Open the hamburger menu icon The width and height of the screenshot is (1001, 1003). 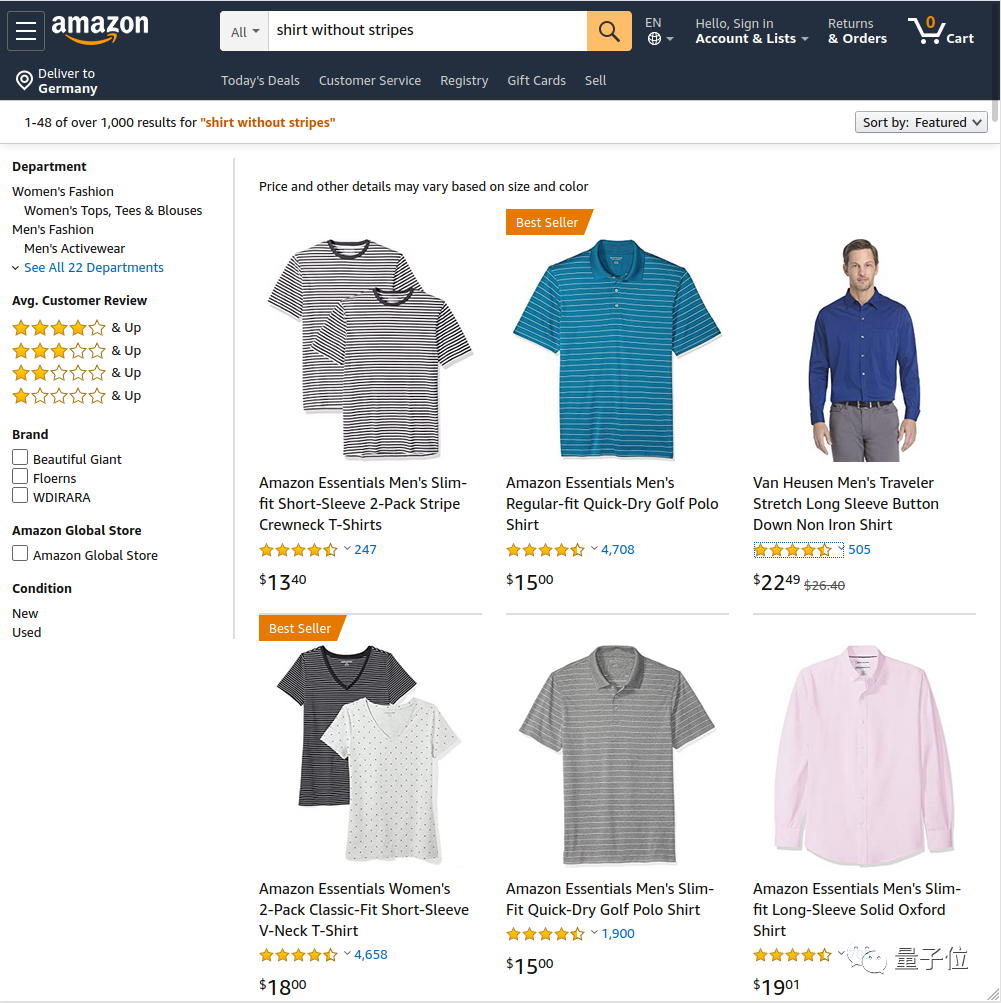(26, 31)
